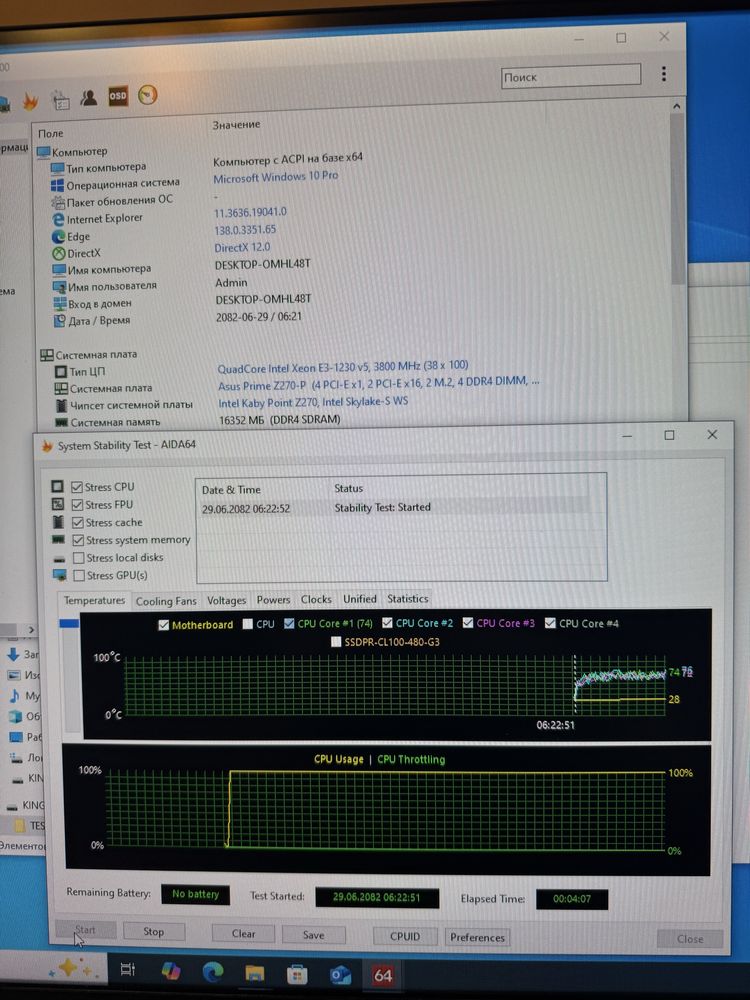The height and width of the screenshot is (1000, 750).
Task: Show the CPU temperature graph line
Action: (247, 624)
